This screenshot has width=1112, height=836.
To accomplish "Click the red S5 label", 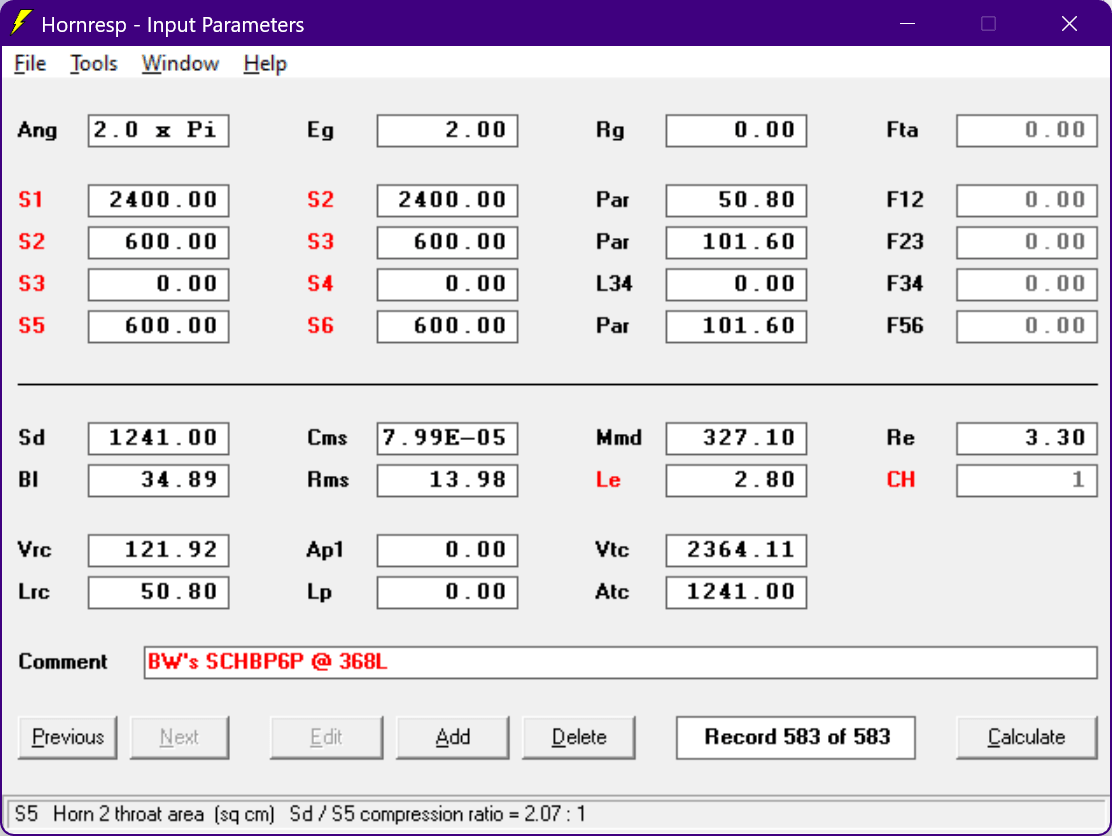I will coord(32,326).
